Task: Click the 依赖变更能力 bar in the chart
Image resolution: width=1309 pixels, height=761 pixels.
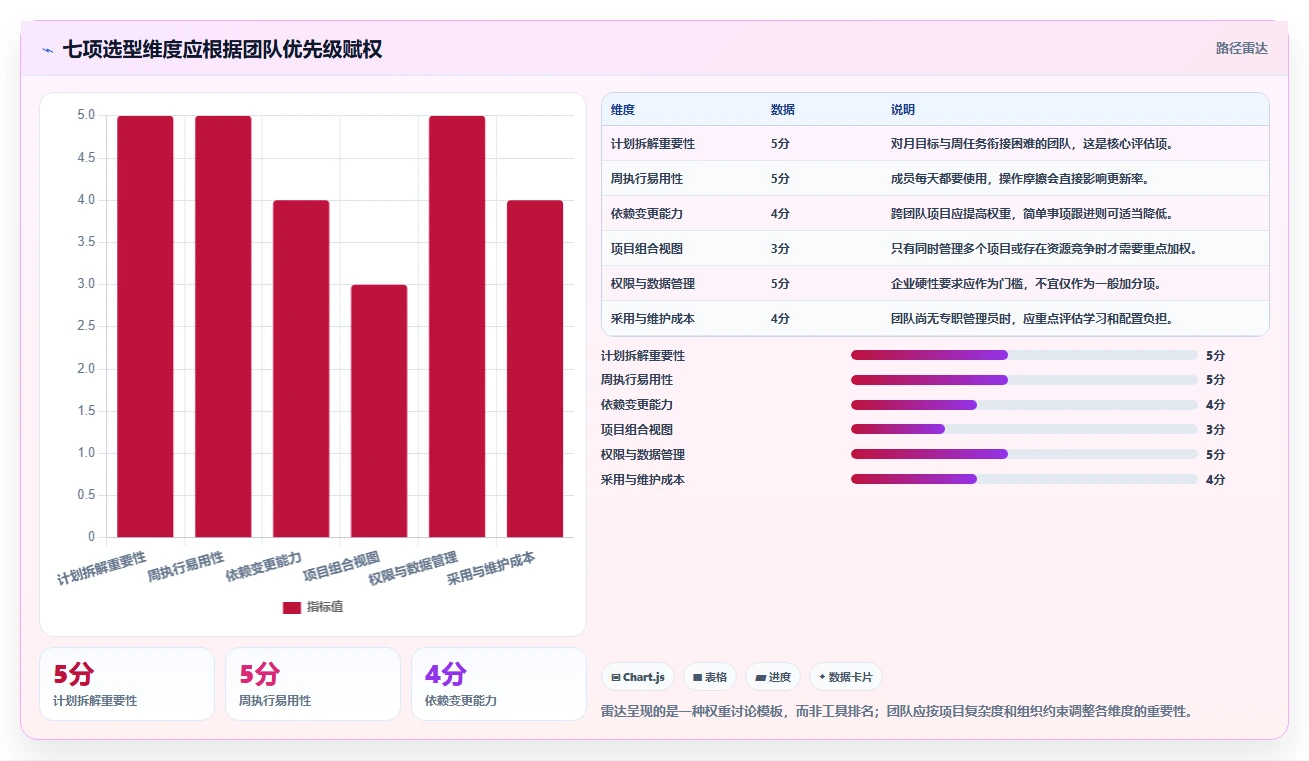Action: point(301,368)
